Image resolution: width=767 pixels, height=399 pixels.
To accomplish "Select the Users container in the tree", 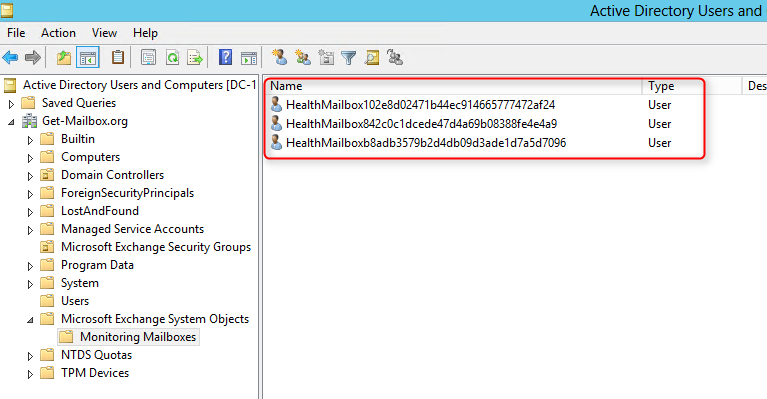I will 75,301.
